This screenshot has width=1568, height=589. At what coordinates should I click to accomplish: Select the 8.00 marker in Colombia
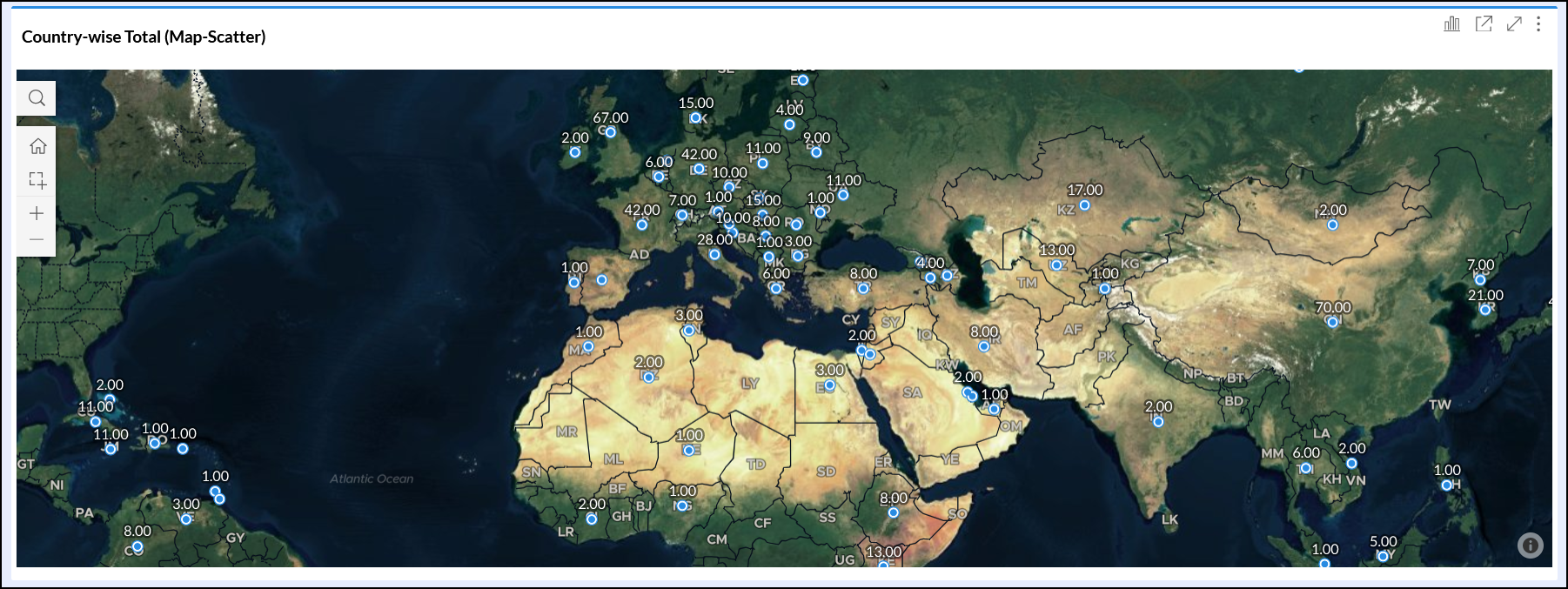[137, 546]
